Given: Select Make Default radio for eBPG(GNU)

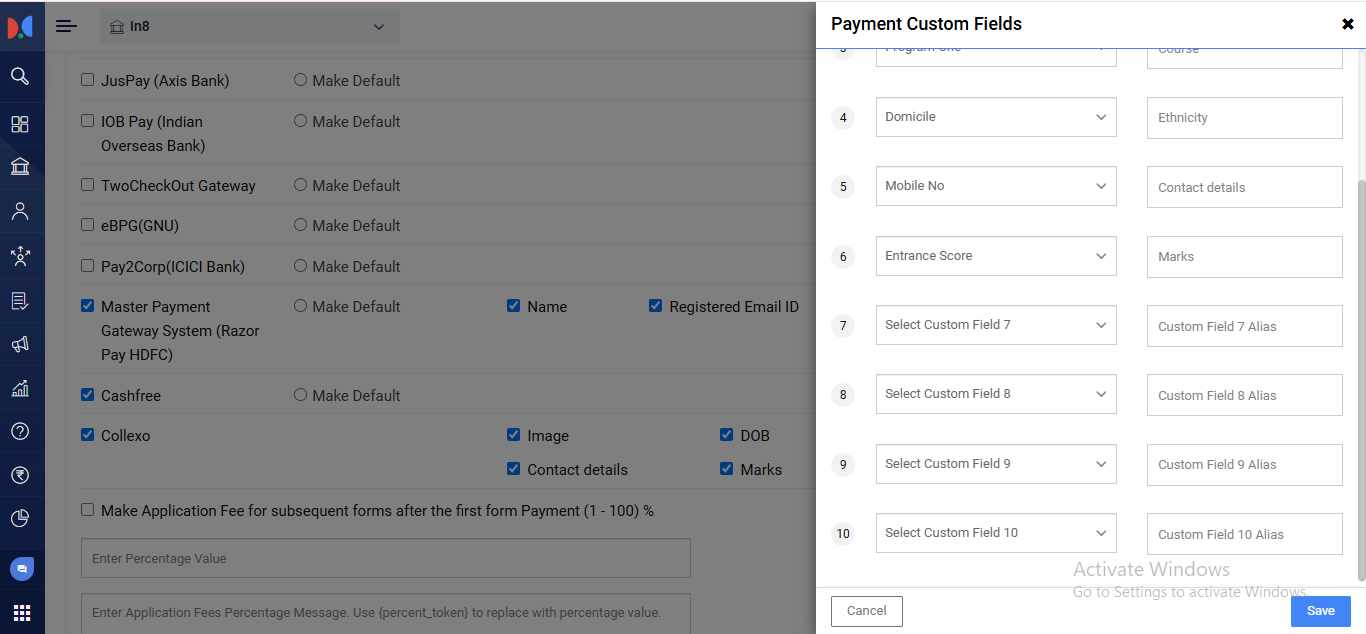Looking at the screenshot, I should point(300,225).
